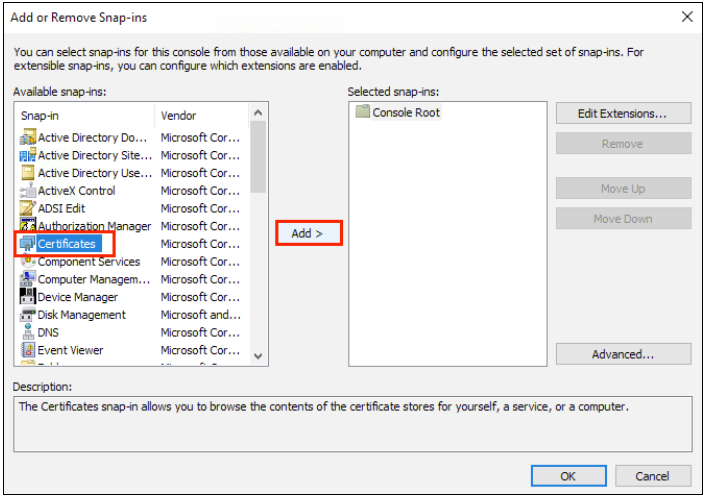Open Edit Extensions dialog

tap(623, 114)
